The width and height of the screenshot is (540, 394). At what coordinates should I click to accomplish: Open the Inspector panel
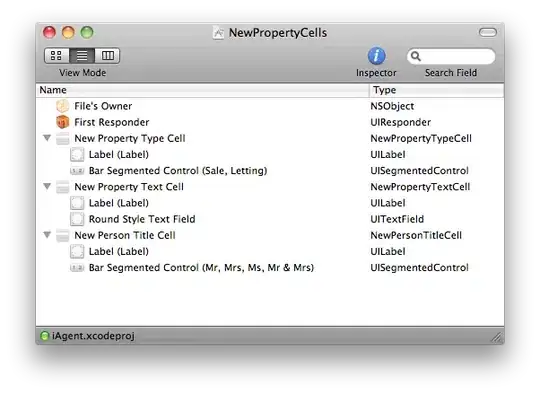tap(376, 56)
